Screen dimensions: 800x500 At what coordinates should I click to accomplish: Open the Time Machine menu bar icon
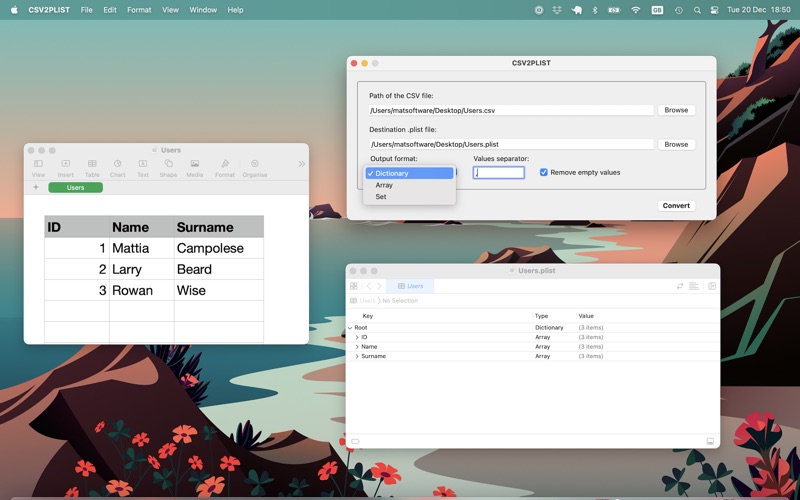(x=679, y=10)
